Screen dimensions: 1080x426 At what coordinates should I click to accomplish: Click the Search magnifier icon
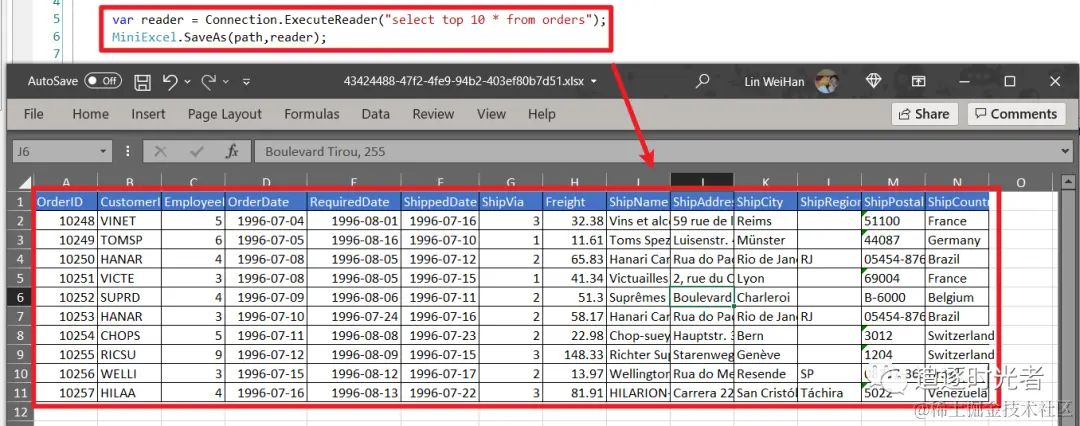(x=703, y=81)
